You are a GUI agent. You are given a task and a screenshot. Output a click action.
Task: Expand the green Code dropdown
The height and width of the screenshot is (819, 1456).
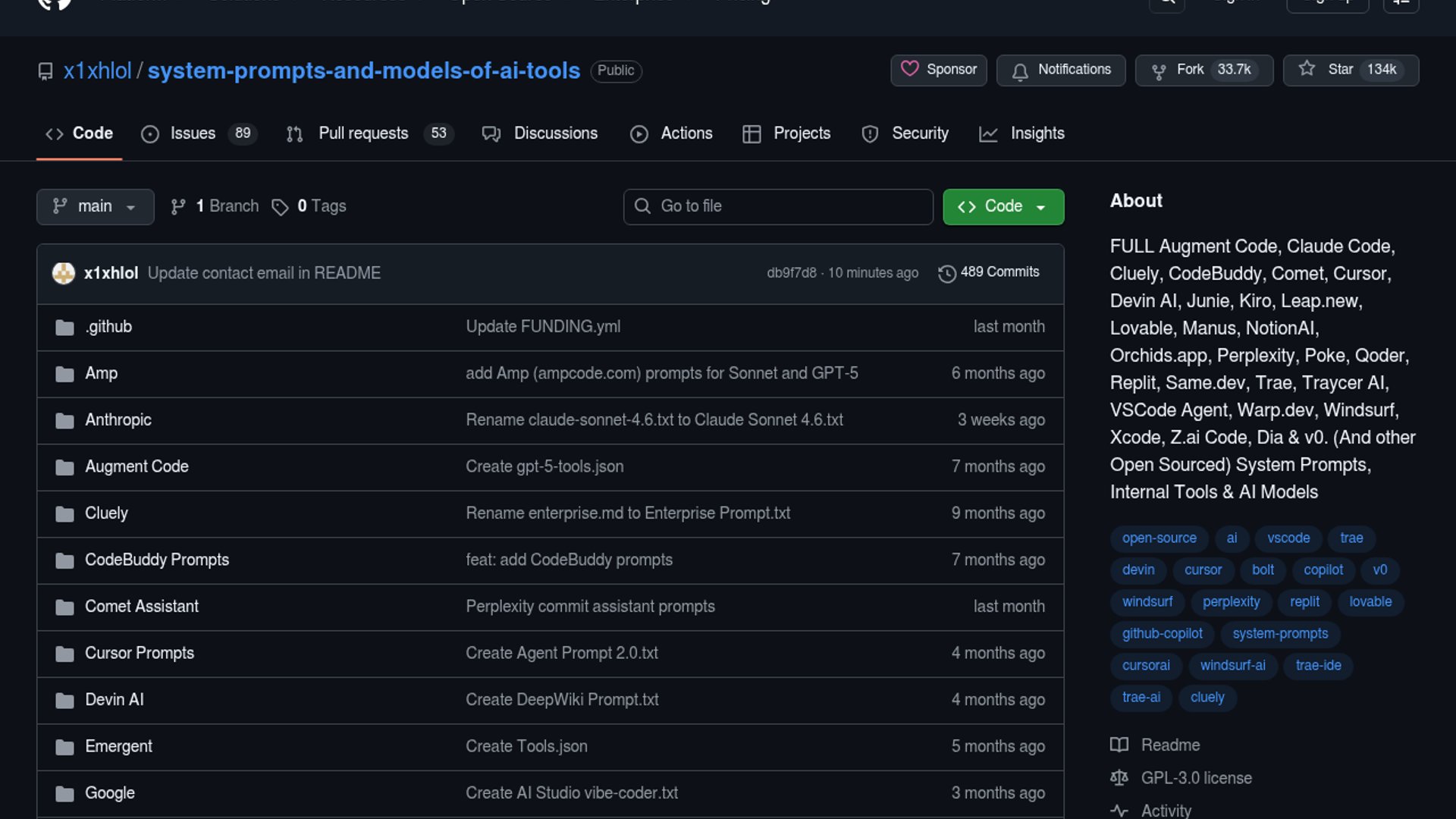(x=1003, y=206)
